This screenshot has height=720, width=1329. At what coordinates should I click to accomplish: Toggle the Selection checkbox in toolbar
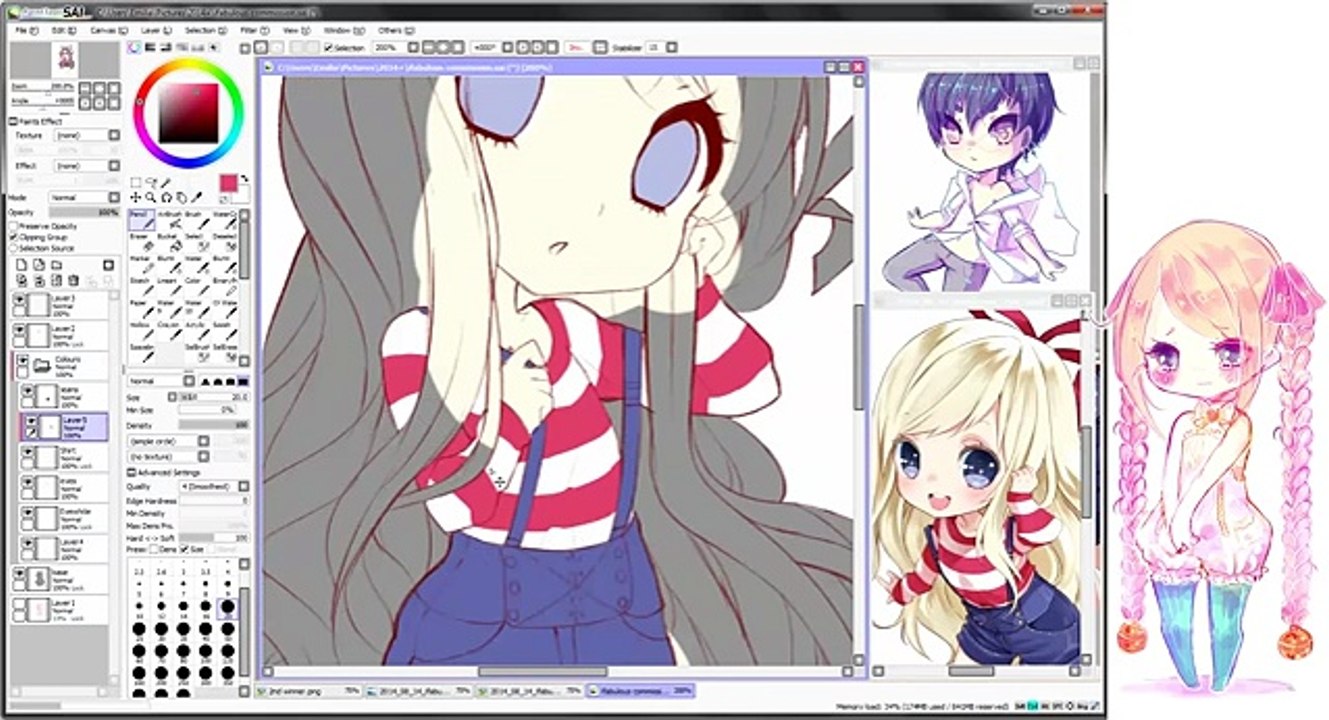click(328, 47)
